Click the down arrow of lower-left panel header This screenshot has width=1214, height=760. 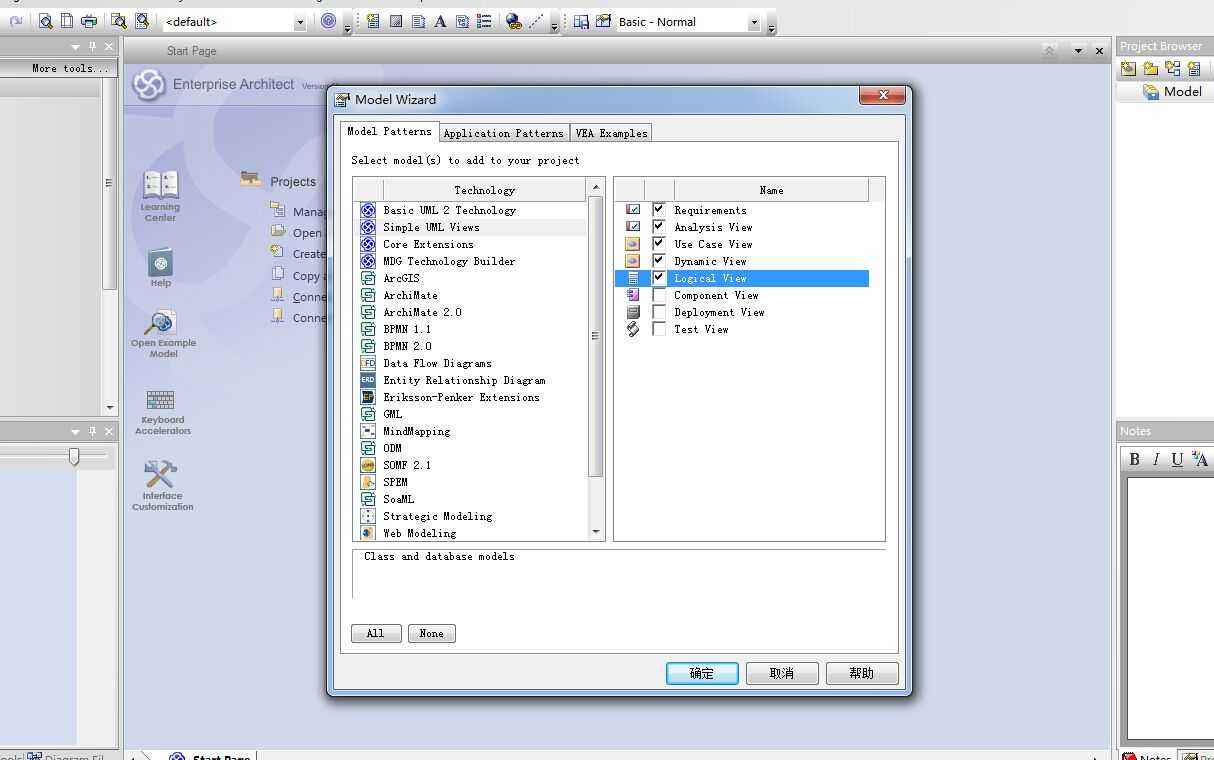tap(76, 431)
